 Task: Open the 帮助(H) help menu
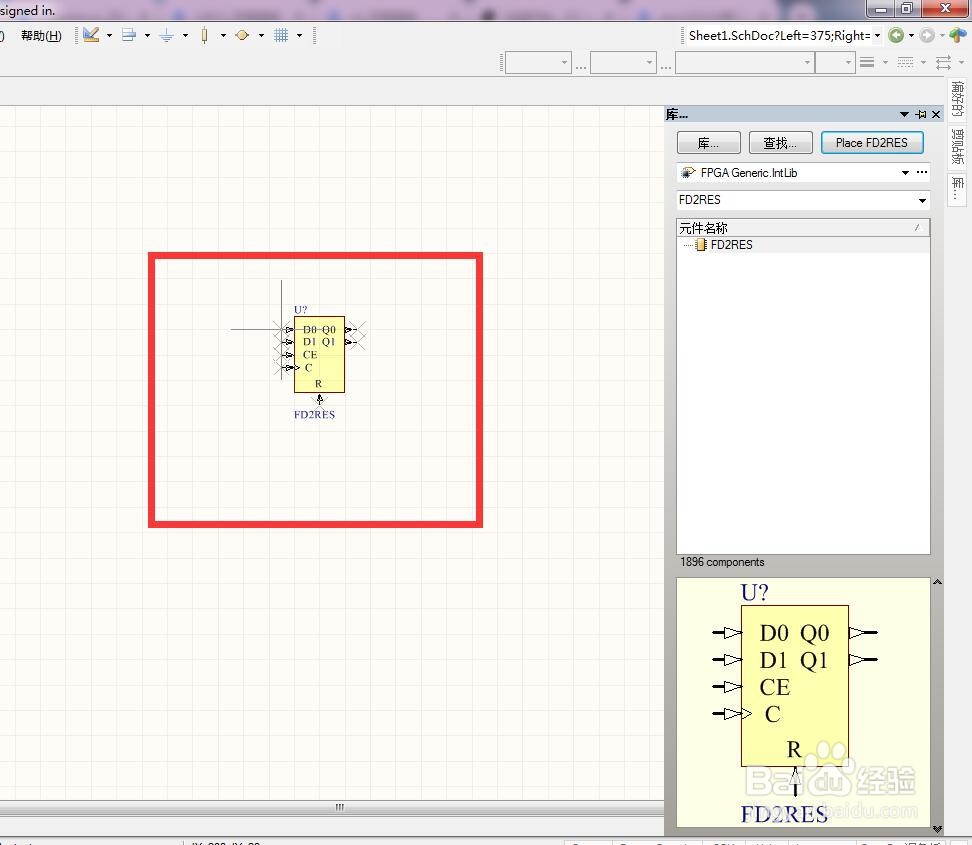[x=41, y=35]
